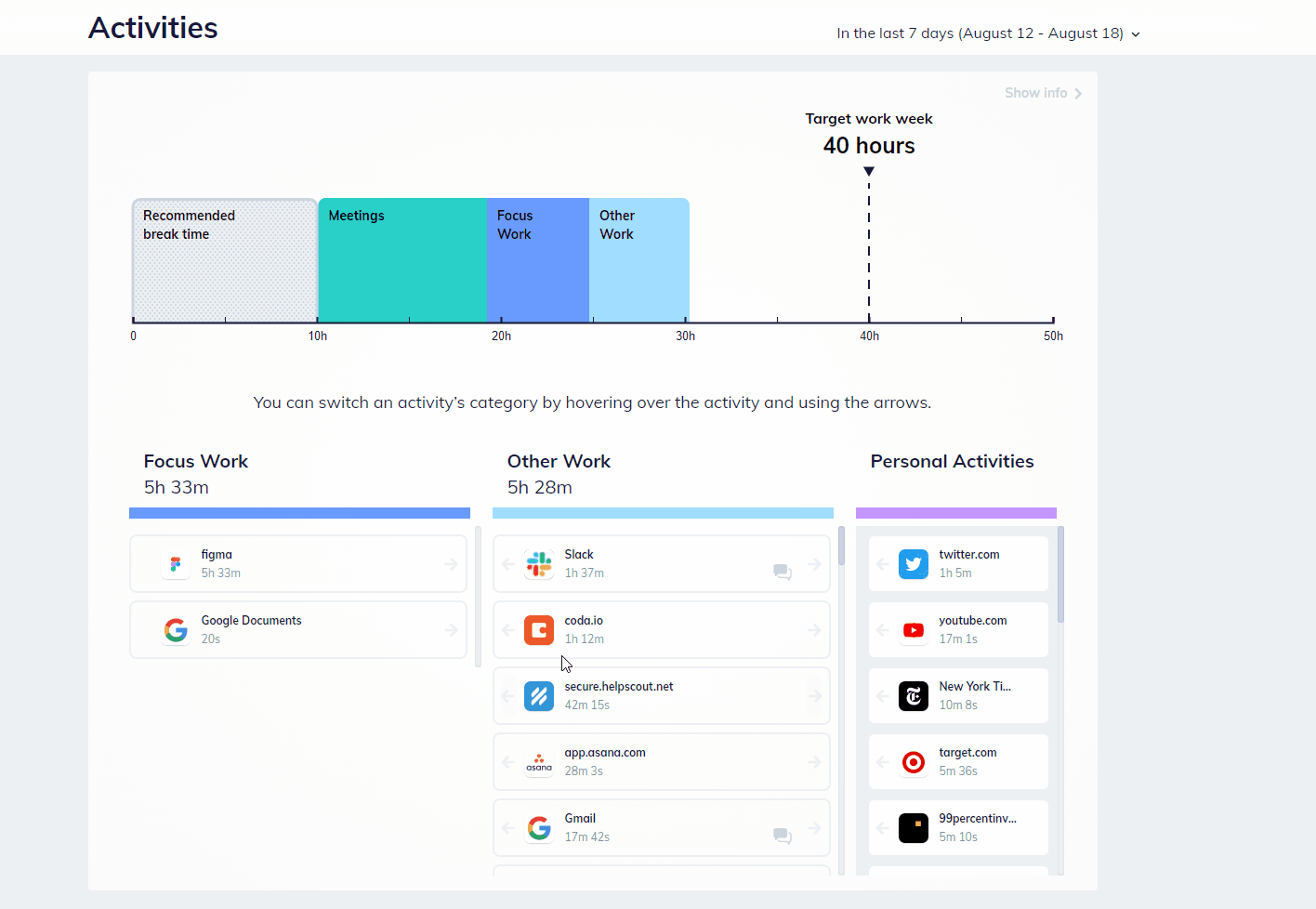Click the Target work week label
This screenshot has width=1316, height=909.
click(x=869, y=119)
